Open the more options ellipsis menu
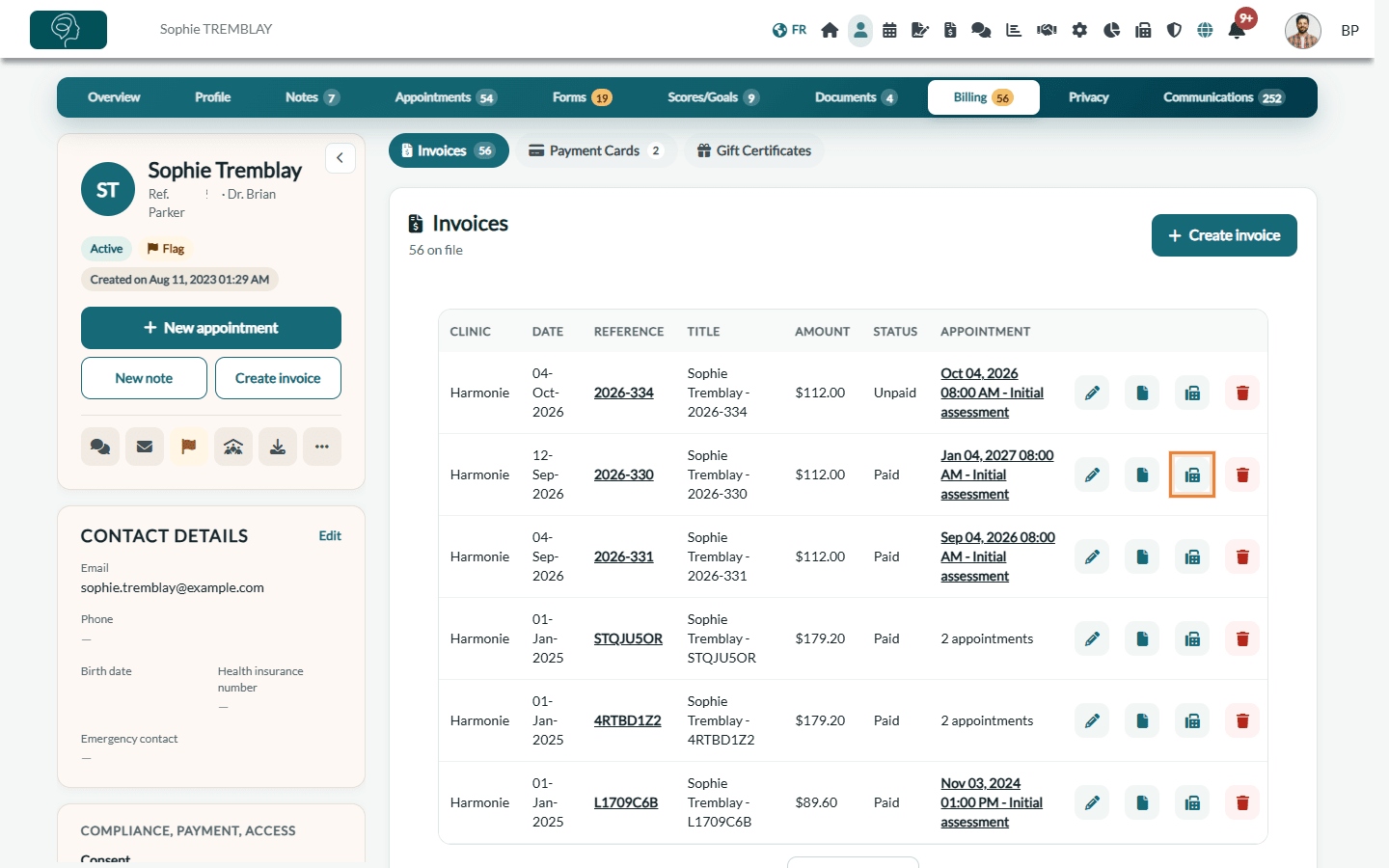Image resolution: width=1389 pixels, height=868 pixels. click(x=322, y=447)
